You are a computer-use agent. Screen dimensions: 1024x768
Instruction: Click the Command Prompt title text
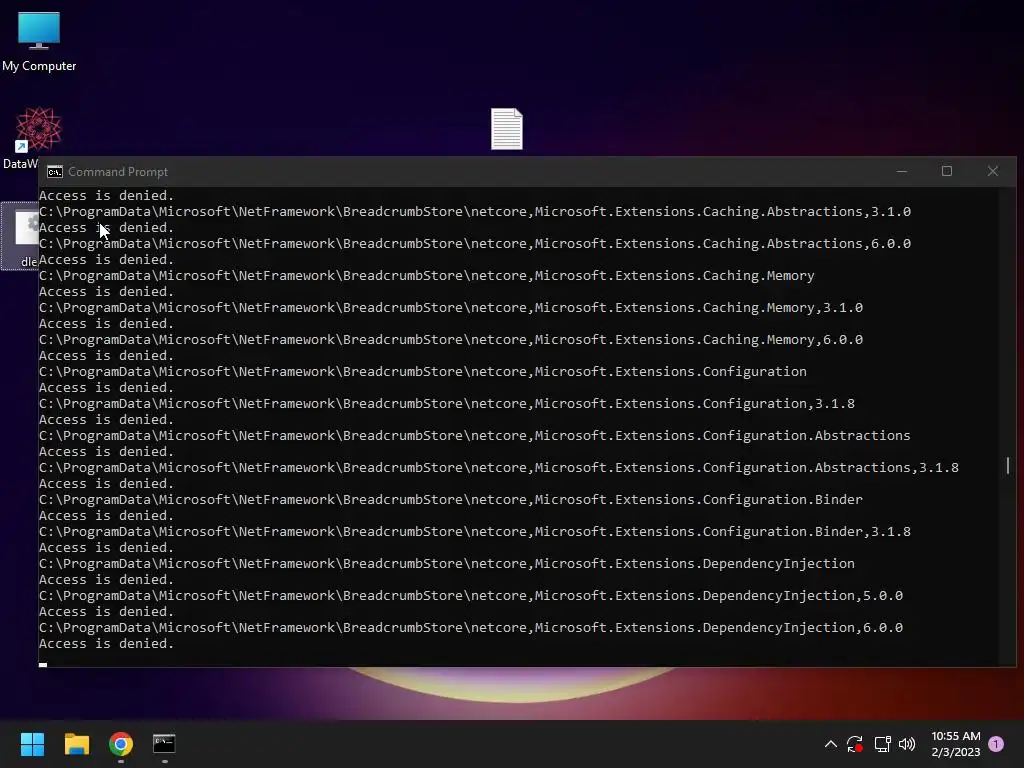click(x=118, y=172)
